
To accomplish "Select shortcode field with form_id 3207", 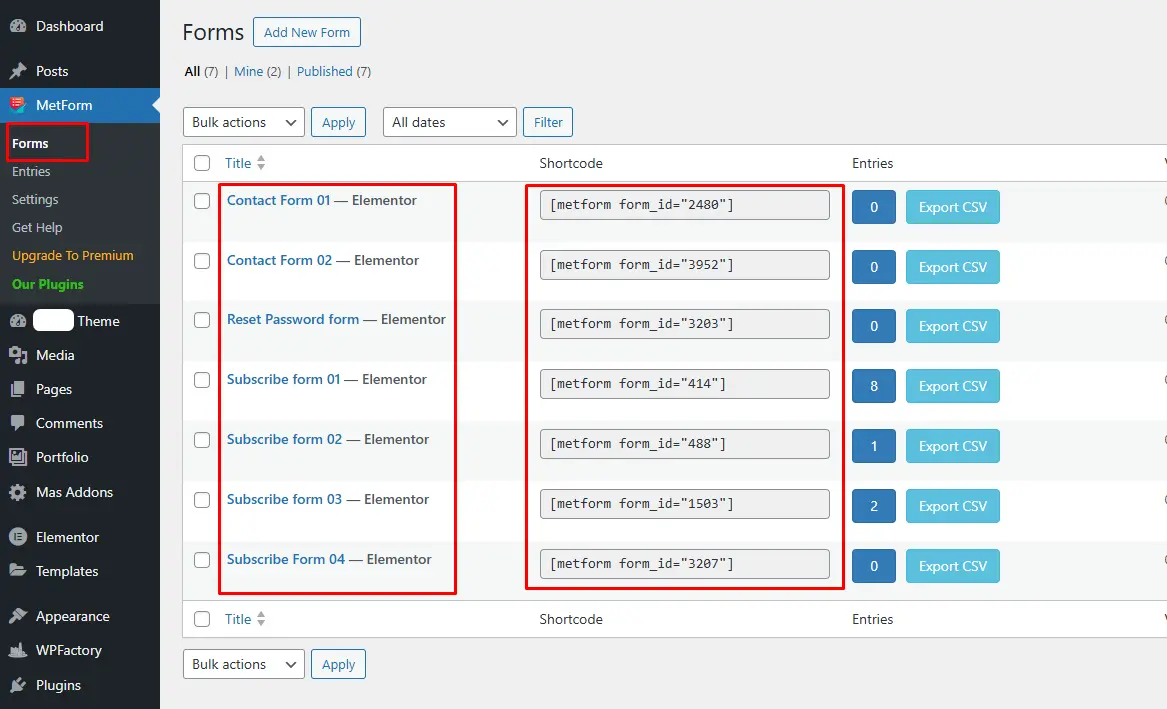I will (685, 564).
